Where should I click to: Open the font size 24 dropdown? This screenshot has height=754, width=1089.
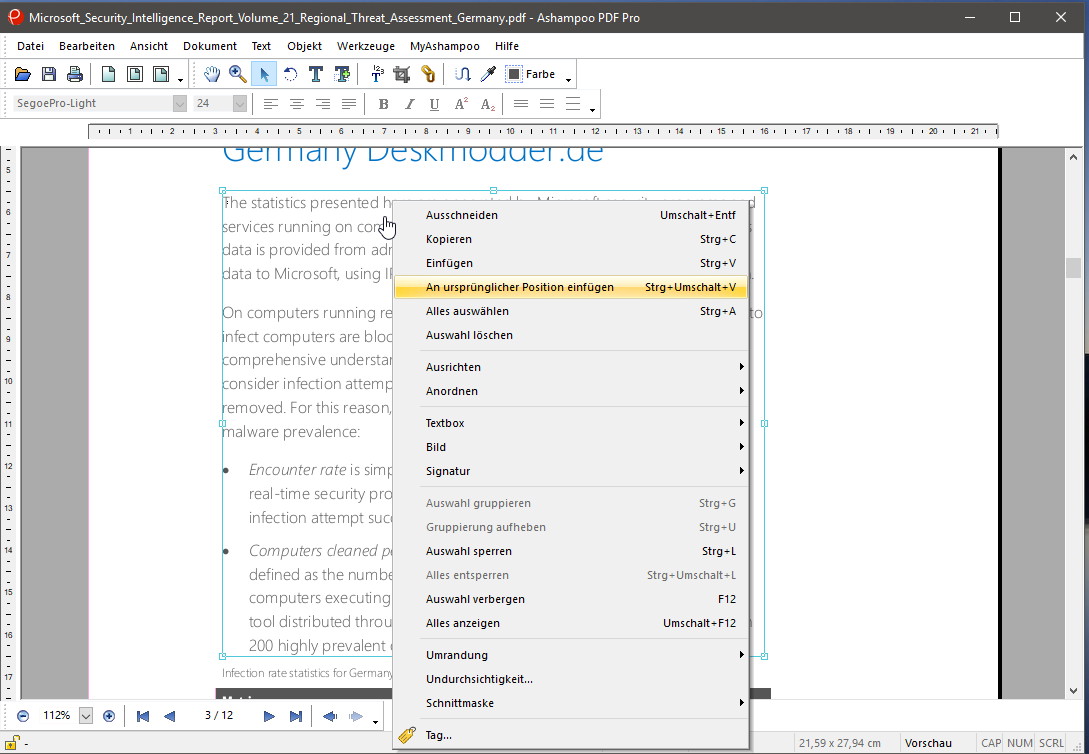pos(240,103)
